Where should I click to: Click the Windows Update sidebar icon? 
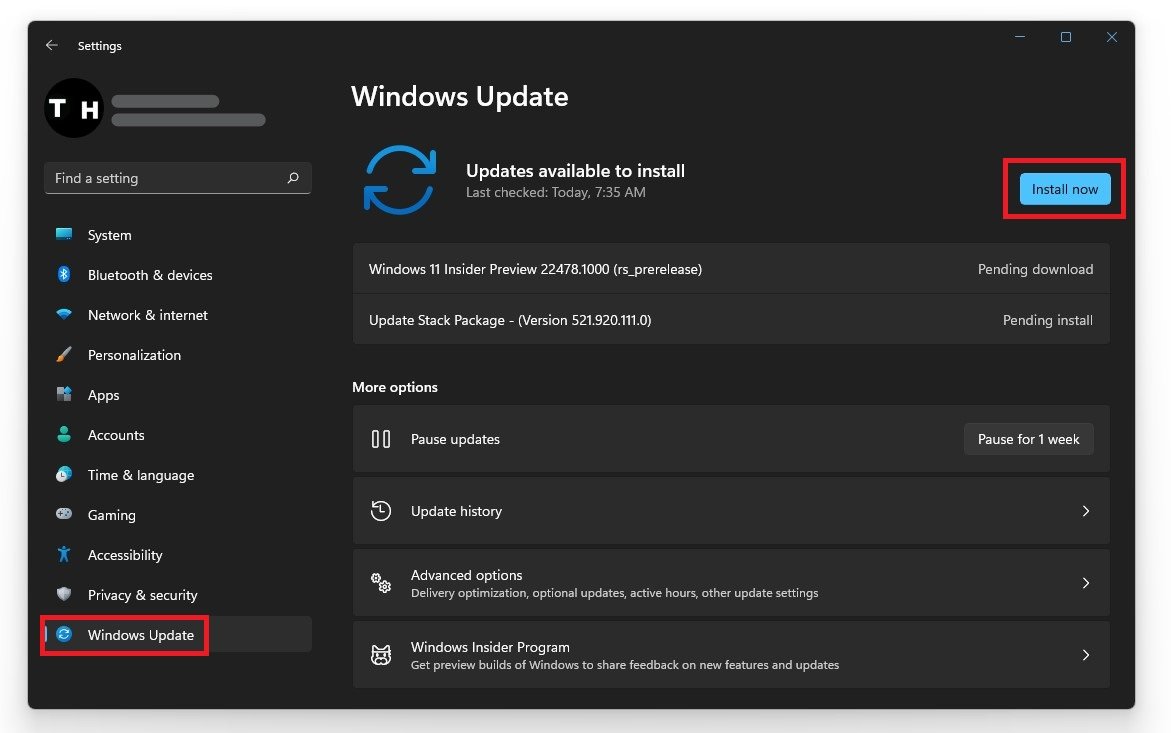(64, 634)
